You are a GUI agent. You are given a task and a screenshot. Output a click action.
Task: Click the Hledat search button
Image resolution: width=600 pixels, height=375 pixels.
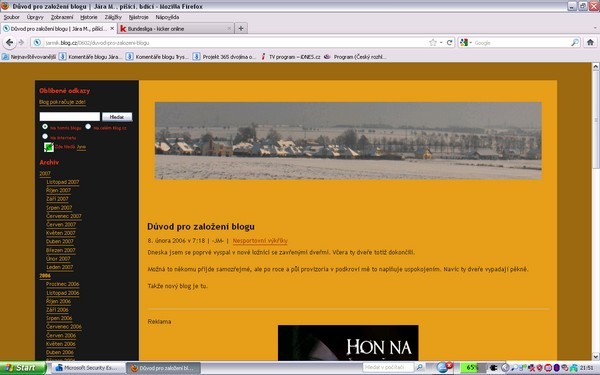coord(117,117)
